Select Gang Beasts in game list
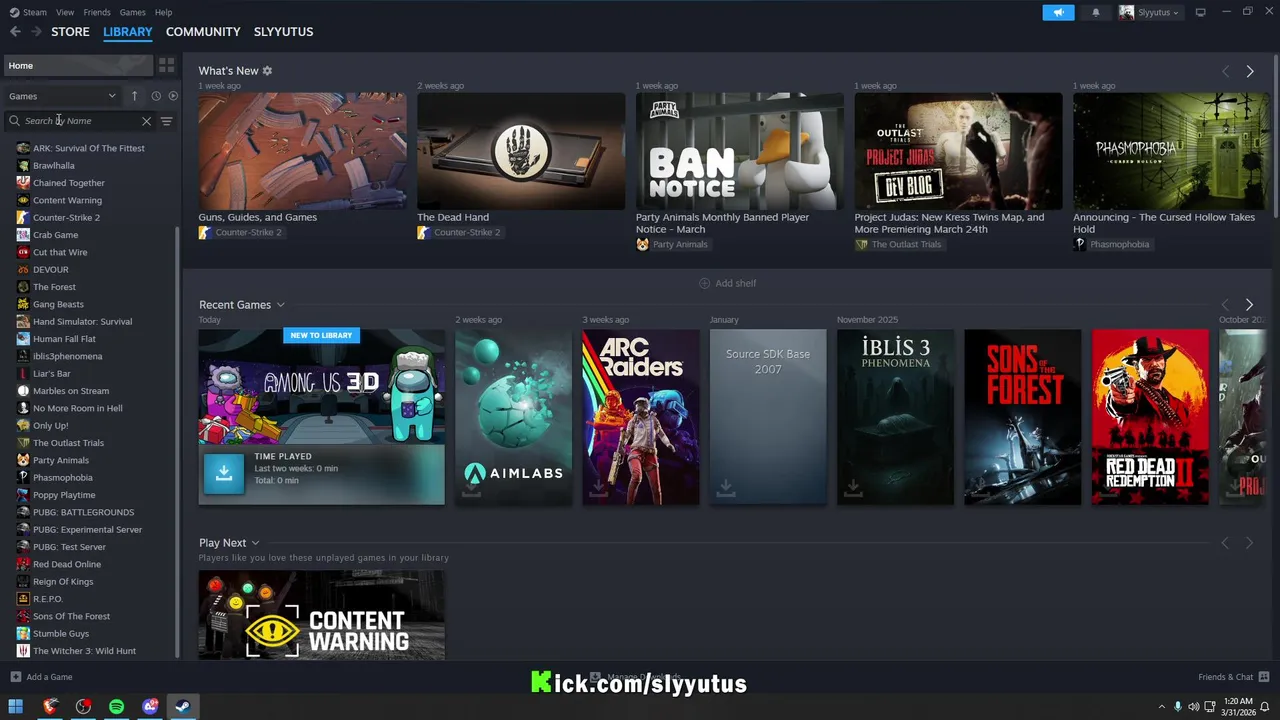The width and height of the screenshot is (1280, 720). (58, 304)
